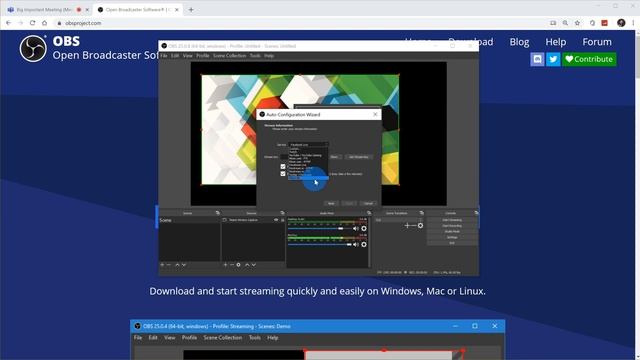Open the scene transition dropdown
640x360 pixels.
pos(399,220)
